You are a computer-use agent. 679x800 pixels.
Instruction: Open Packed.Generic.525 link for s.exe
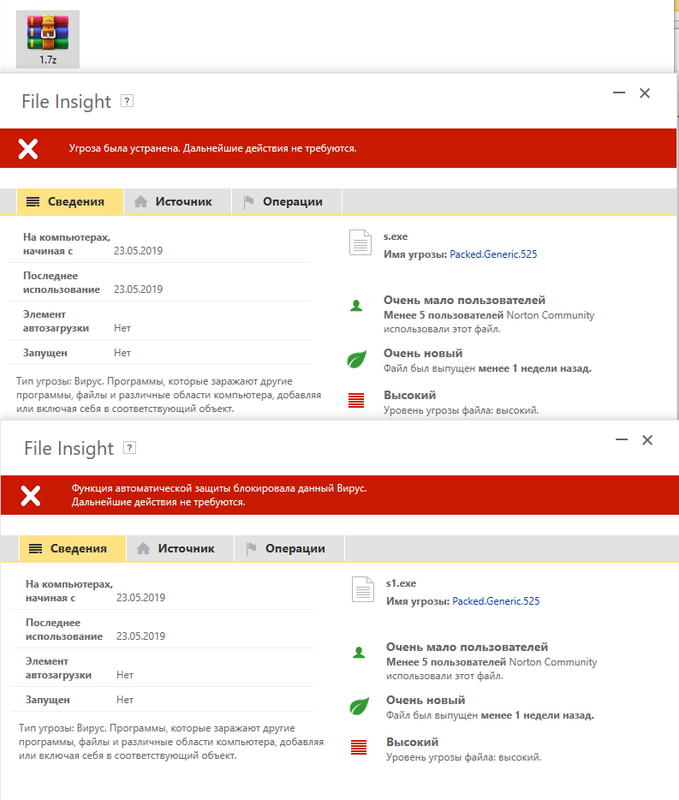coord(493,254)
